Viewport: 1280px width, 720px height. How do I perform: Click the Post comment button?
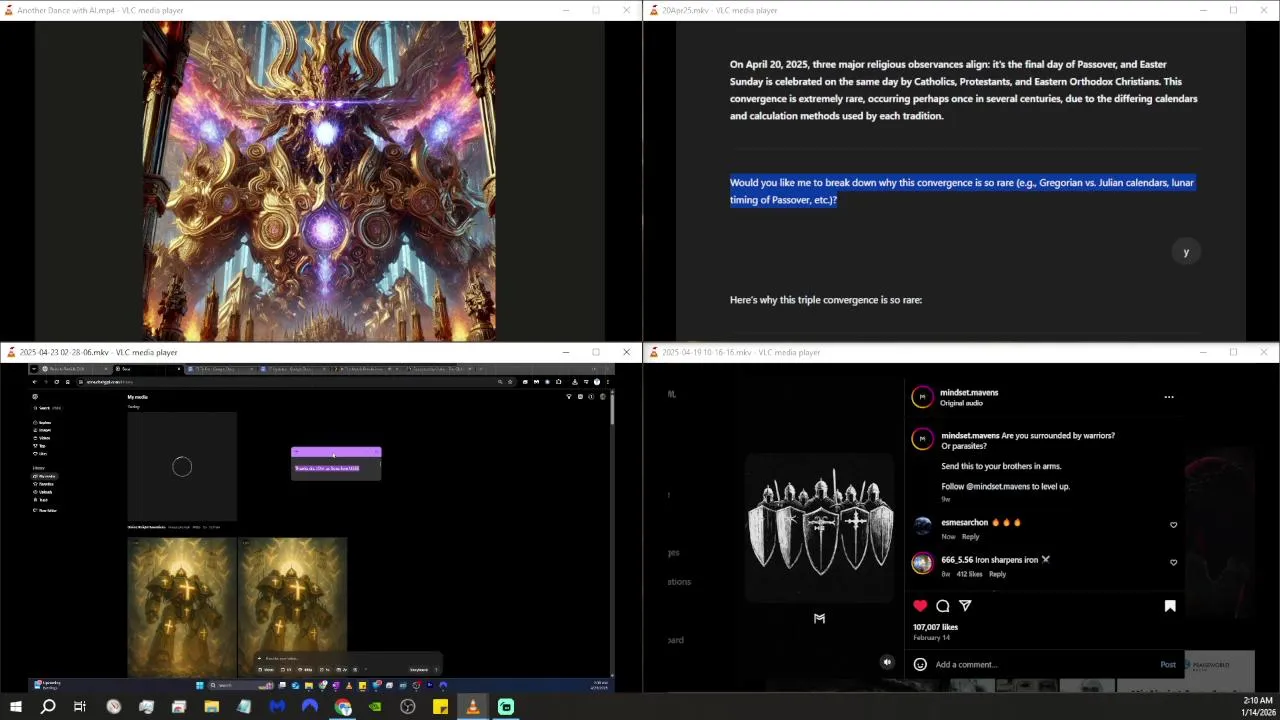pyautogui.click(x=1168, y=664)
